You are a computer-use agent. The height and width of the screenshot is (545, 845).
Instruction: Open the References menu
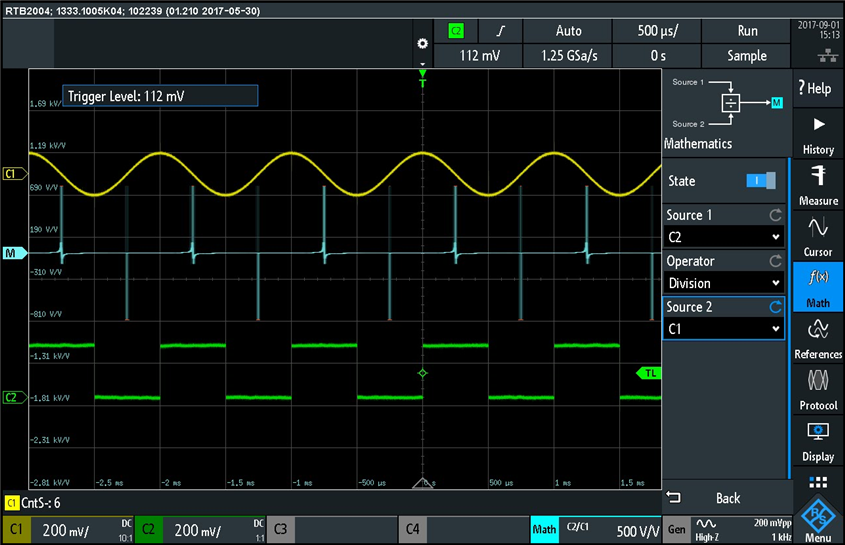[x=817, y=338]
